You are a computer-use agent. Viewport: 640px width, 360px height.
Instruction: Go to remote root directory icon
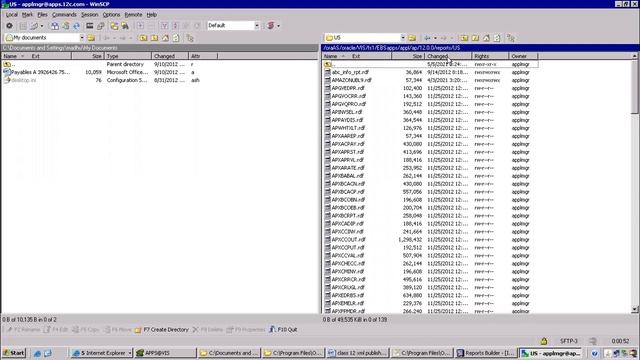pos(475,38)
